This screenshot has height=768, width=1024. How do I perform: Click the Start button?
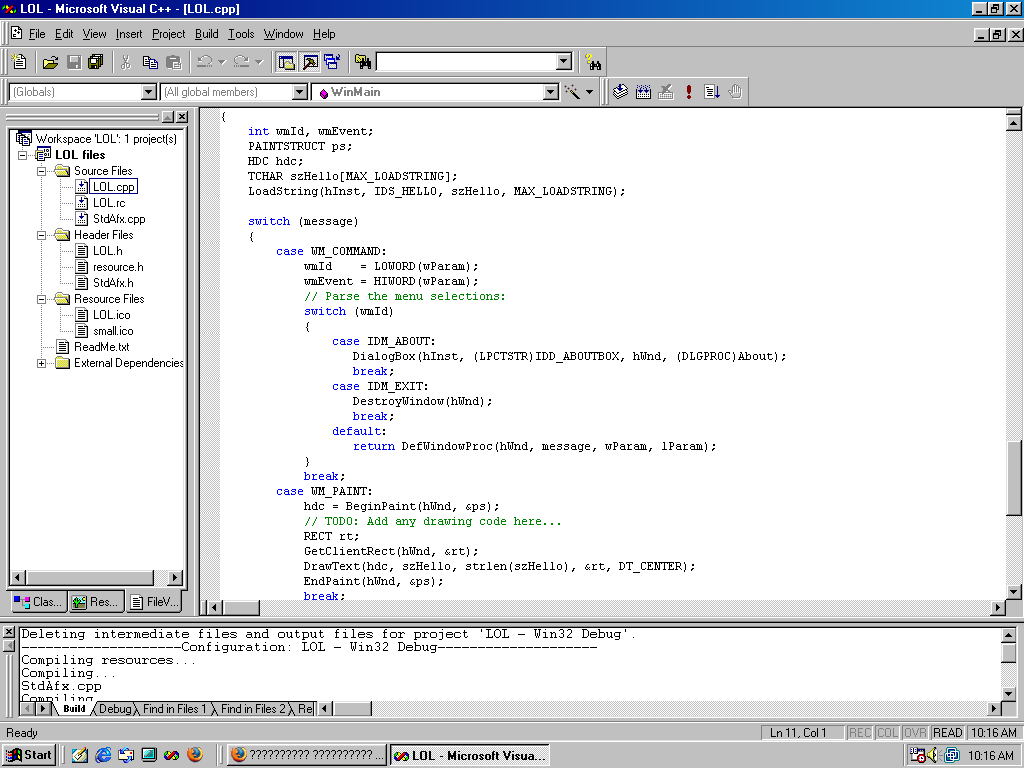coord(29,755)
